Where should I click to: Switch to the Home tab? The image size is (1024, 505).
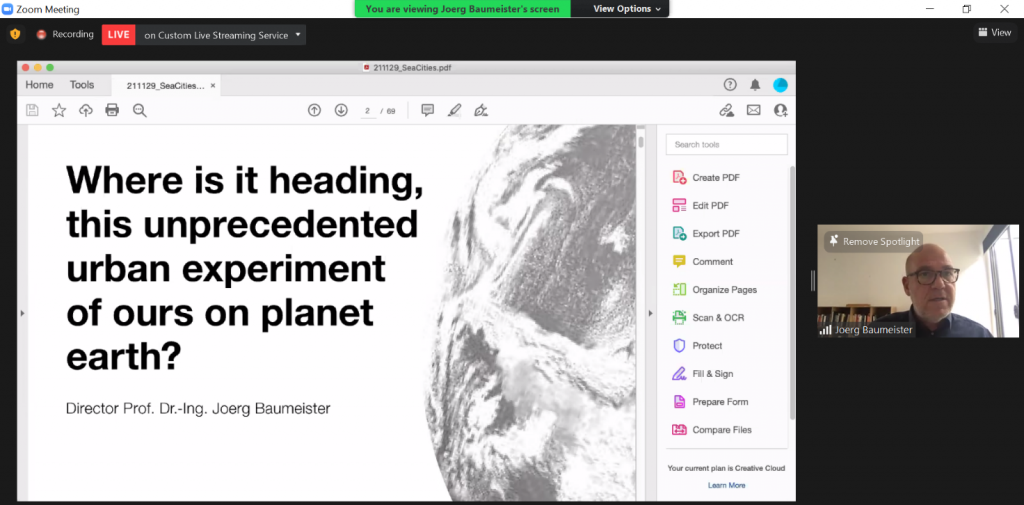pyautogui.click(x=40, y=85)
